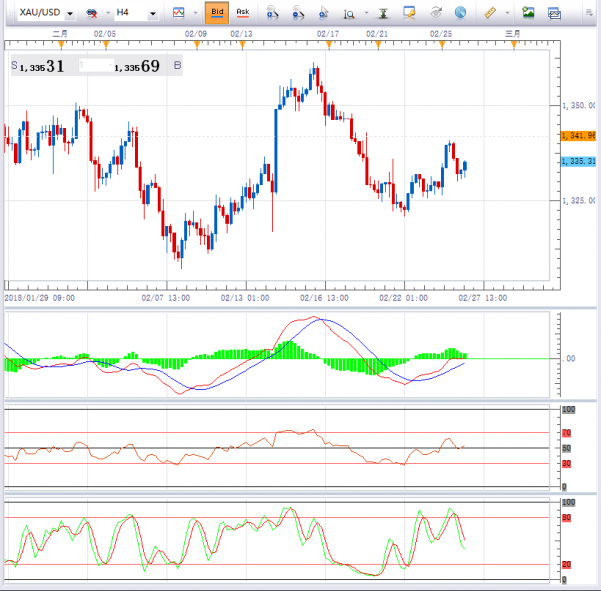The width and height of the screenshot is (601, 591).
Task: Click the orange 1,341.90 price level label
Action: point(579,135)
